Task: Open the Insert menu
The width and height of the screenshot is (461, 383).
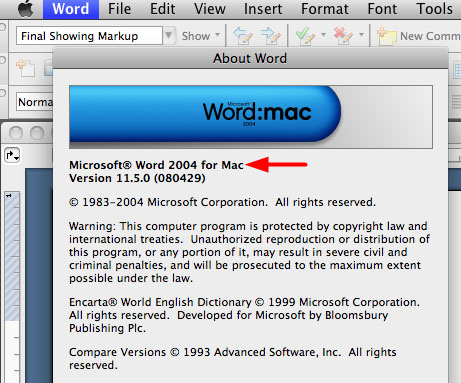Action: pyautogui.click(x=263, y=9)
